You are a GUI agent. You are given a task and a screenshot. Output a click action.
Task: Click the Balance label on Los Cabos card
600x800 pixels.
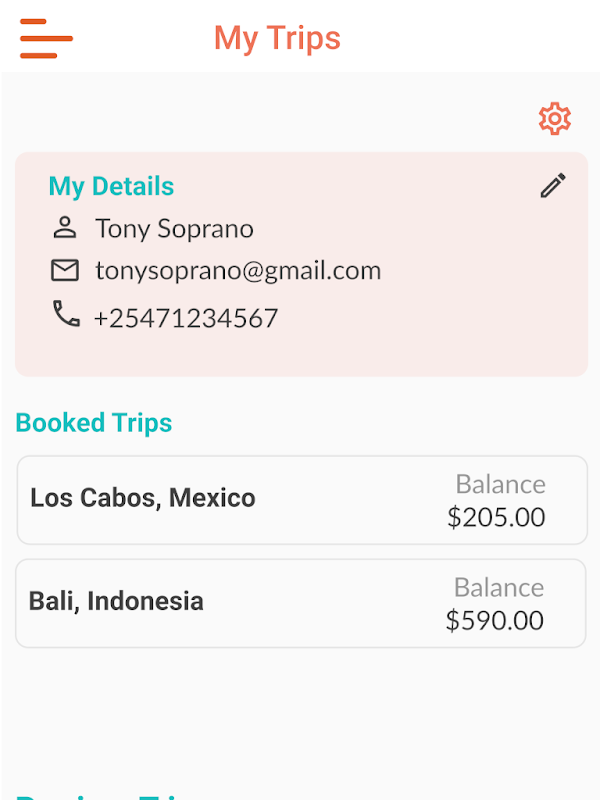pos(501,484)
